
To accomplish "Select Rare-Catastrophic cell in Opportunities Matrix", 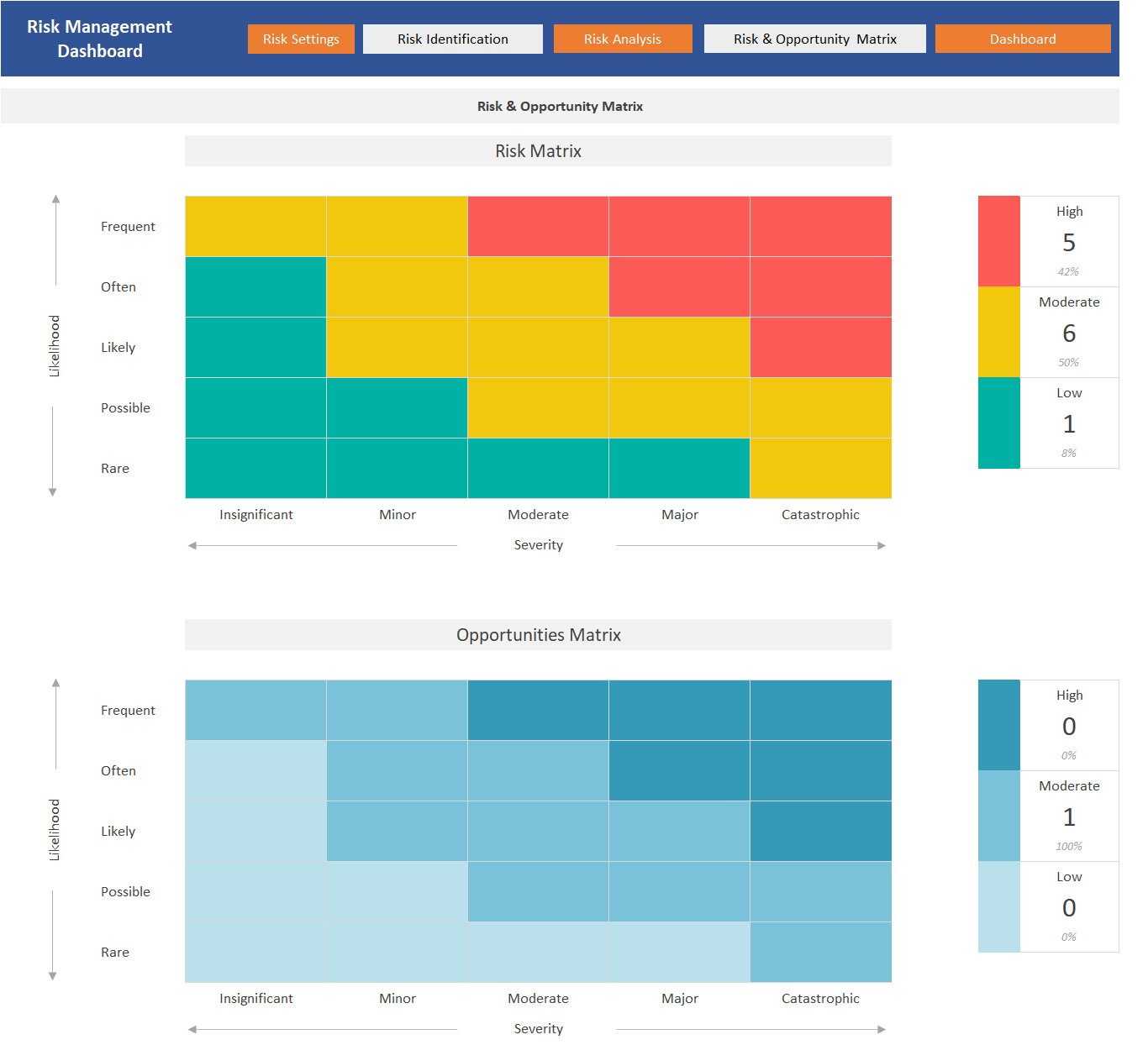I will tap(821, 952).
